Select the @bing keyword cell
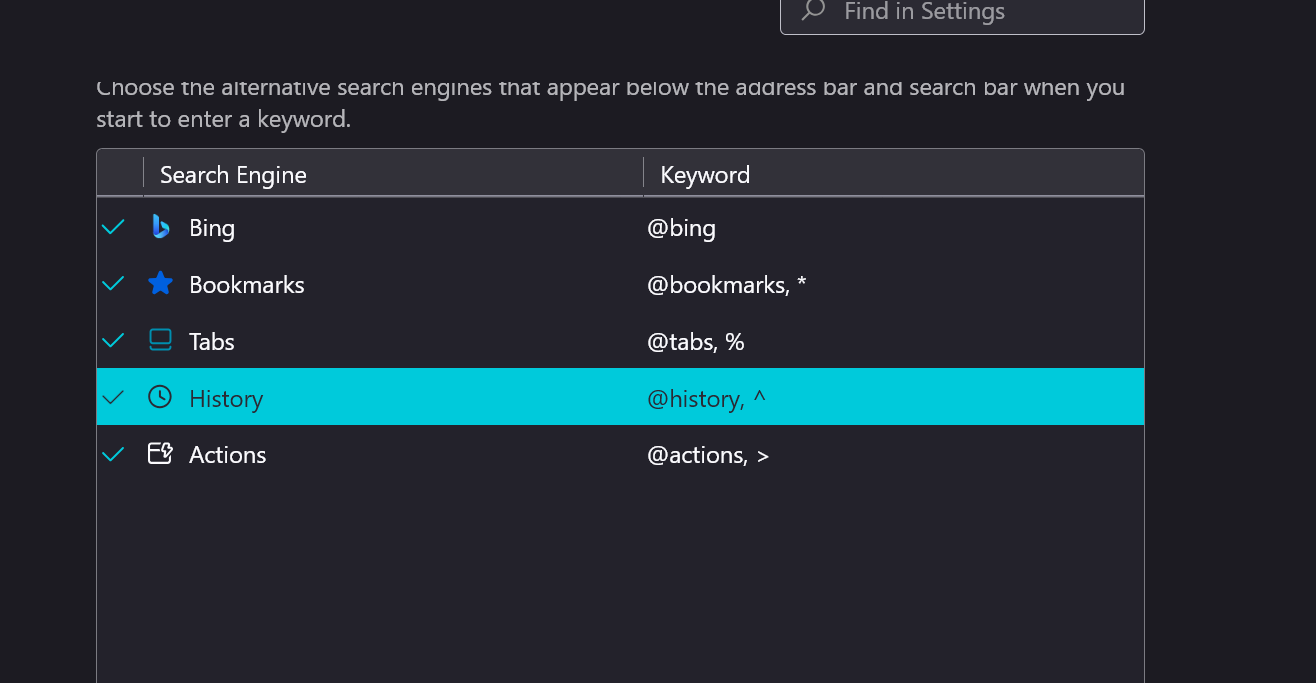Image resolution: width=1316 pixels, height=683 pixels. [682, 228]
